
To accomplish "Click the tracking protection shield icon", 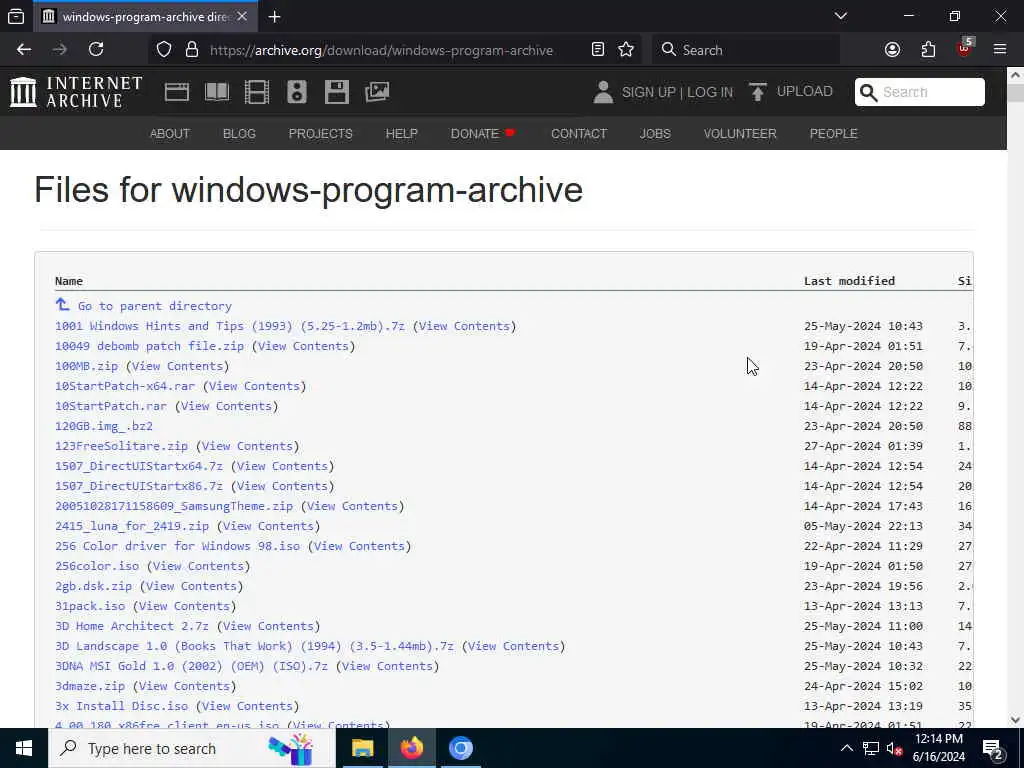I will point(164,50).
